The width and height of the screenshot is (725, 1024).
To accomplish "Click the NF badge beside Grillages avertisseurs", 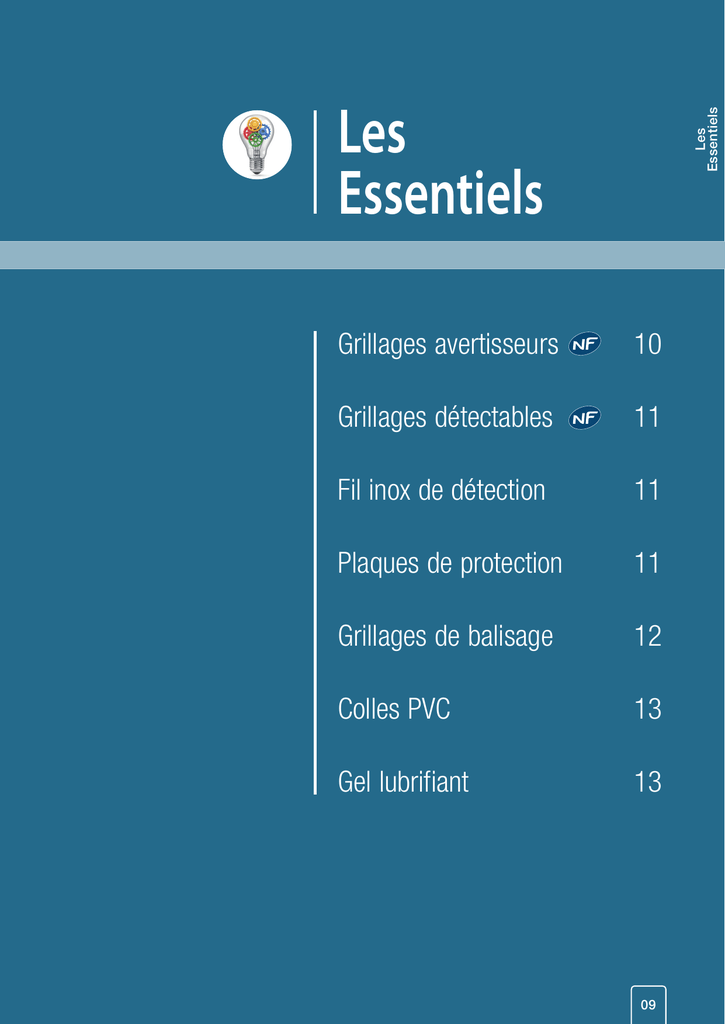I will click(585, 345).
